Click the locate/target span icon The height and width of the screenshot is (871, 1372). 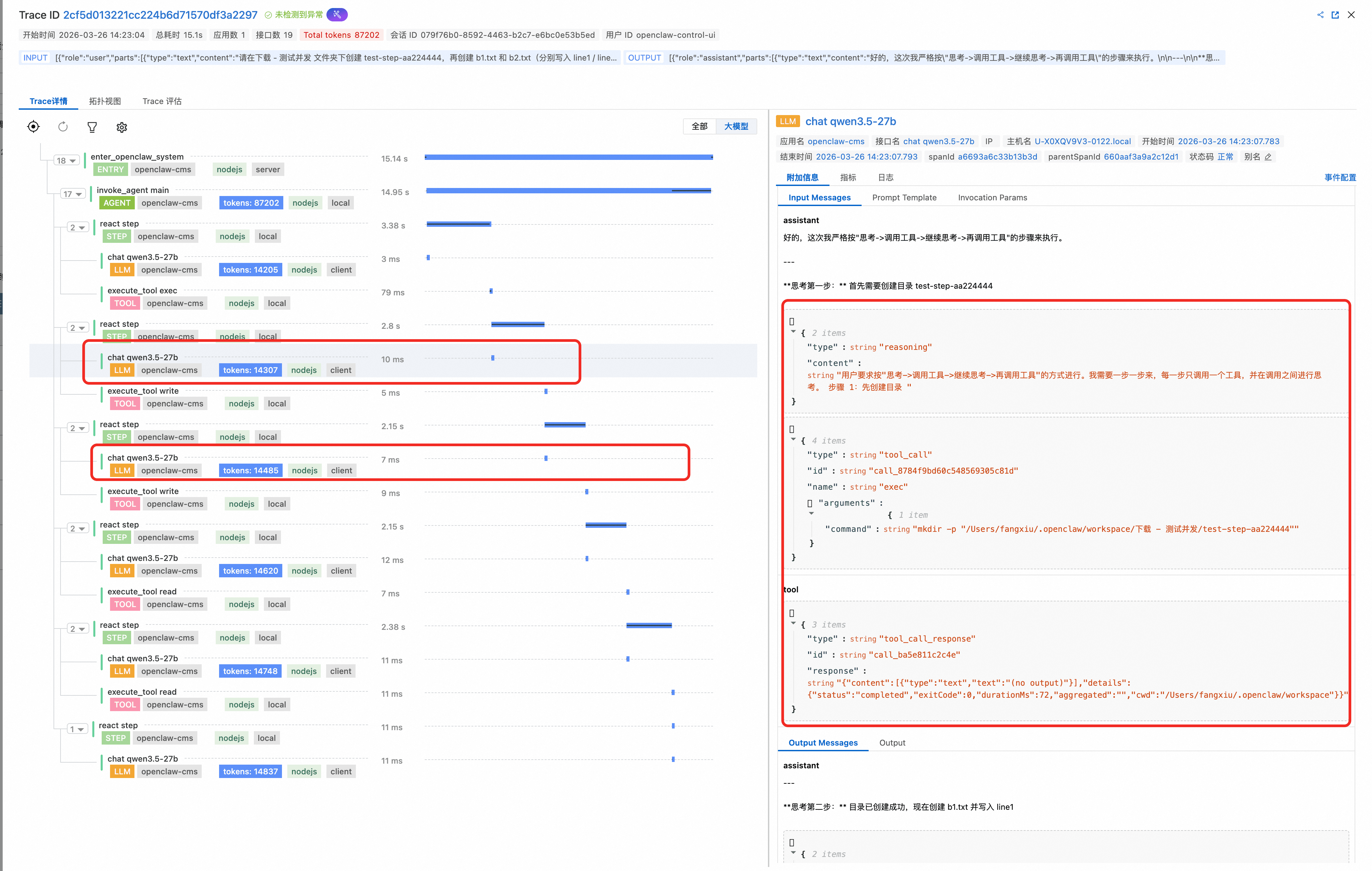pos(34,126)
